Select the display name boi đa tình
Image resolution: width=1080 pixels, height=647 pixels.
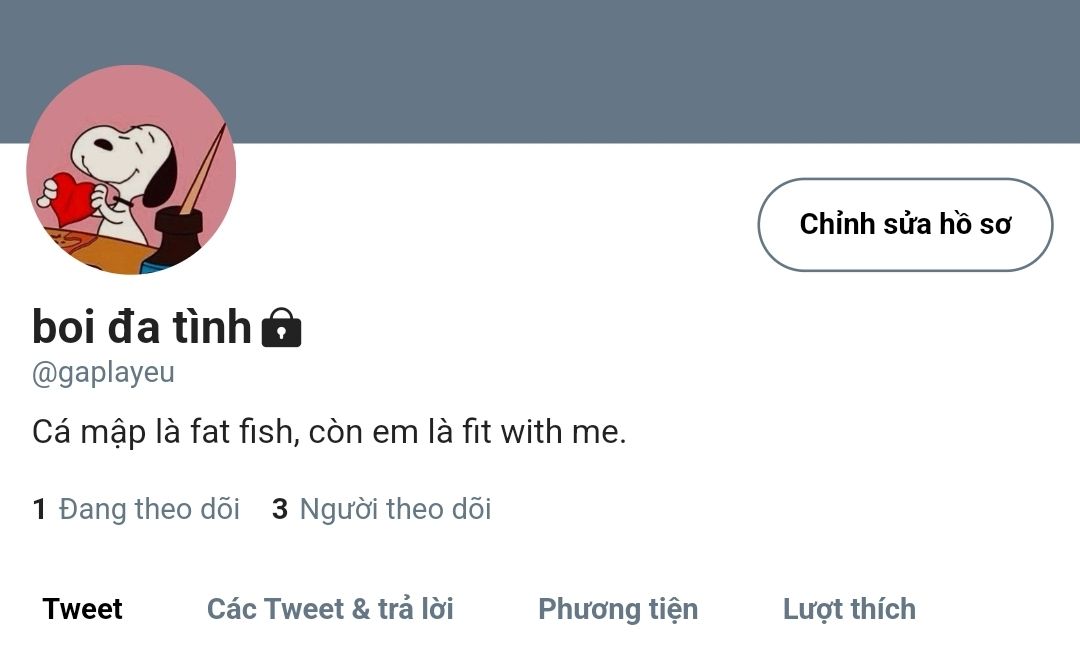142,327
